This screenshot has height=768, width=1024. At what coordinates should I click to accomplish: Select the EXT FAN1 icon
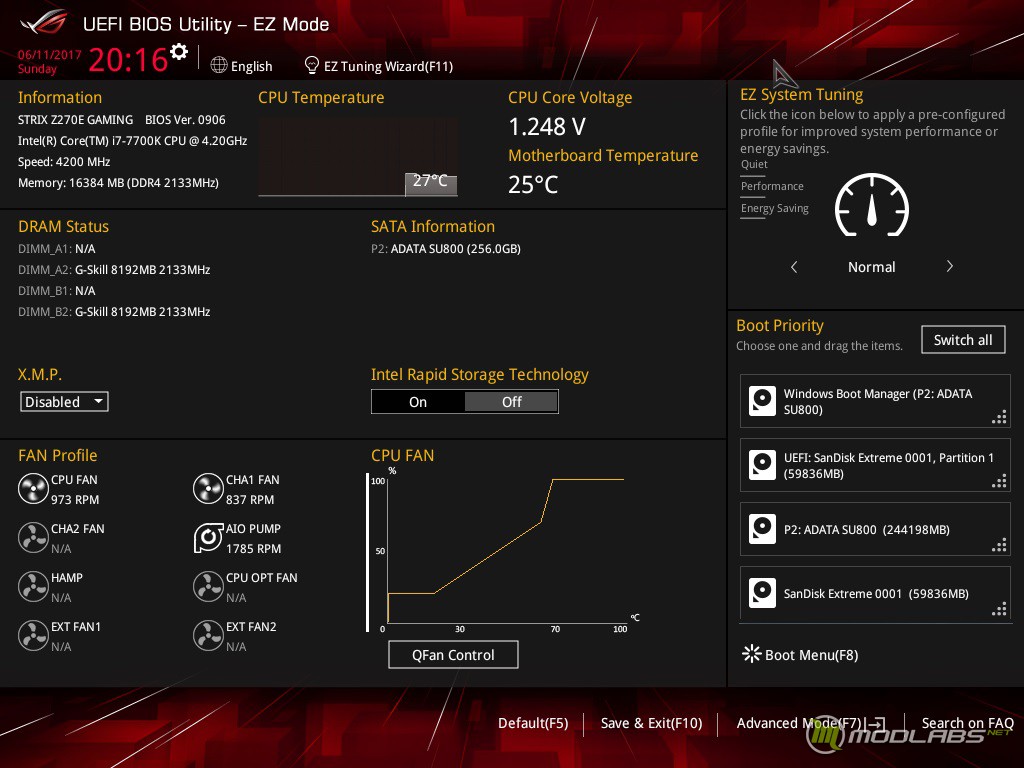point(33,636)
